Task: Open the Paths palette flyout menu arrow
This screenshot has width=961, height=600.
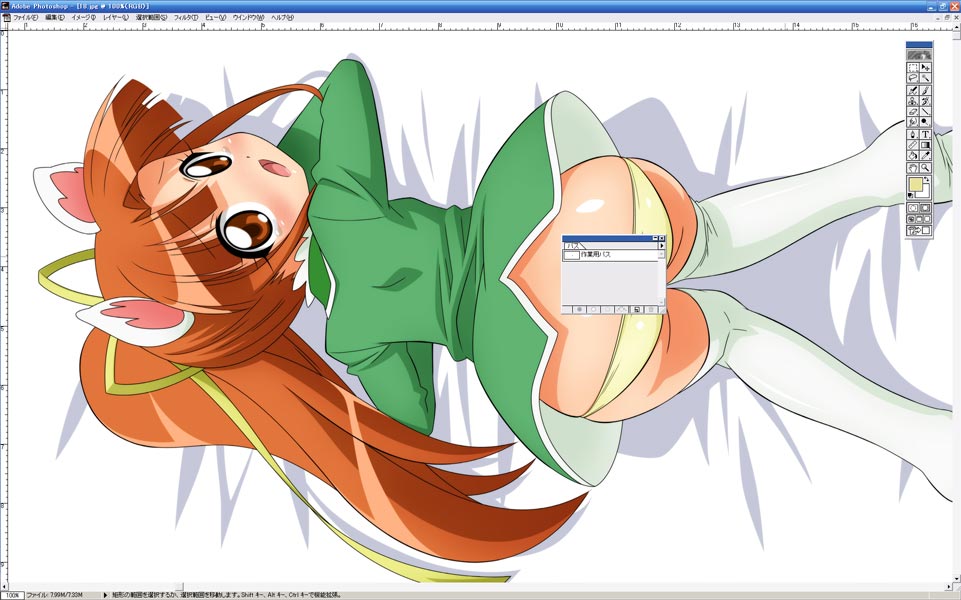Action: pyautogui.click(x=662, y=246)
